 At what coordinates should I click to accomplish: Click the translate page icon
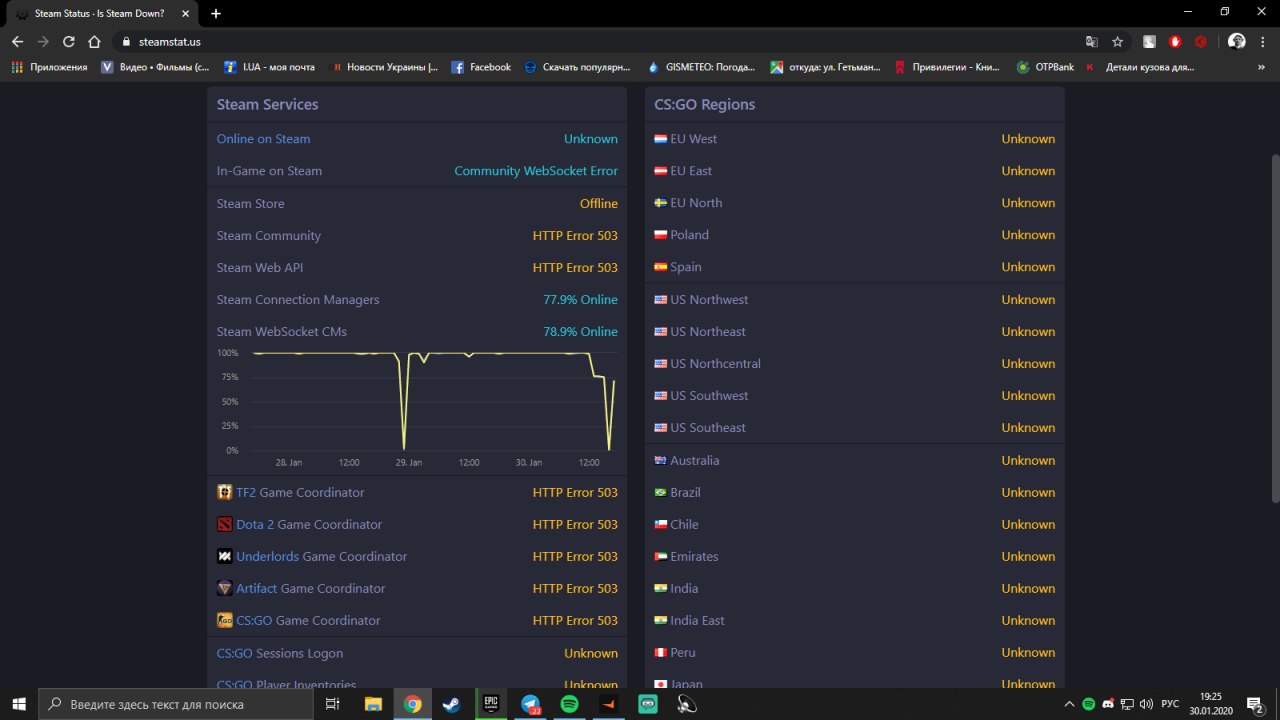click(1092, 42)
